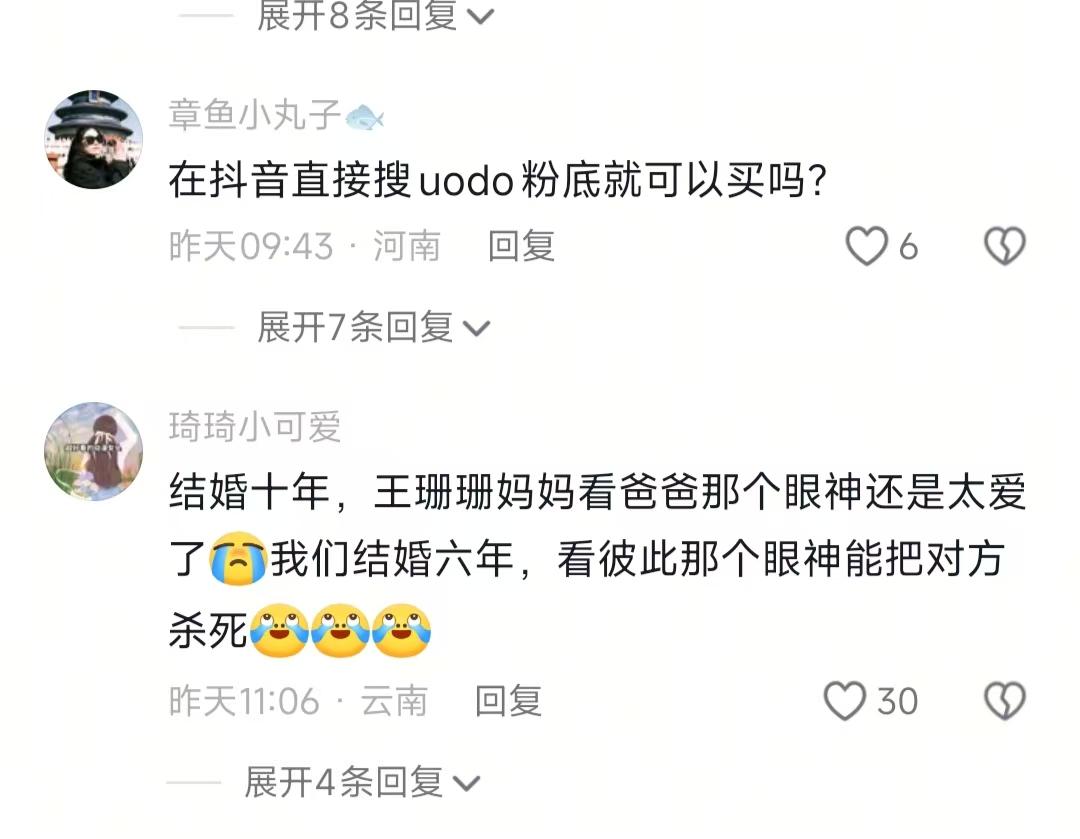
Task: Click the like count 6
Action: coord(908,247)
